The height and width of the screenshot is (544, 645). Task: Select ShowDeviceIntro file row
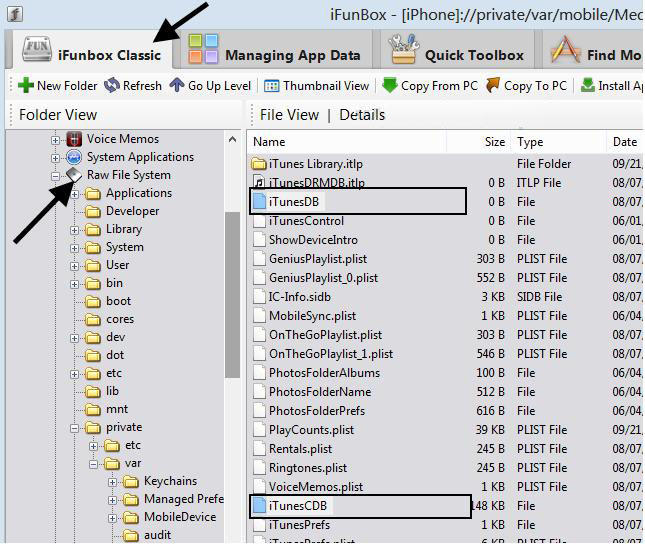click(446, 240)
